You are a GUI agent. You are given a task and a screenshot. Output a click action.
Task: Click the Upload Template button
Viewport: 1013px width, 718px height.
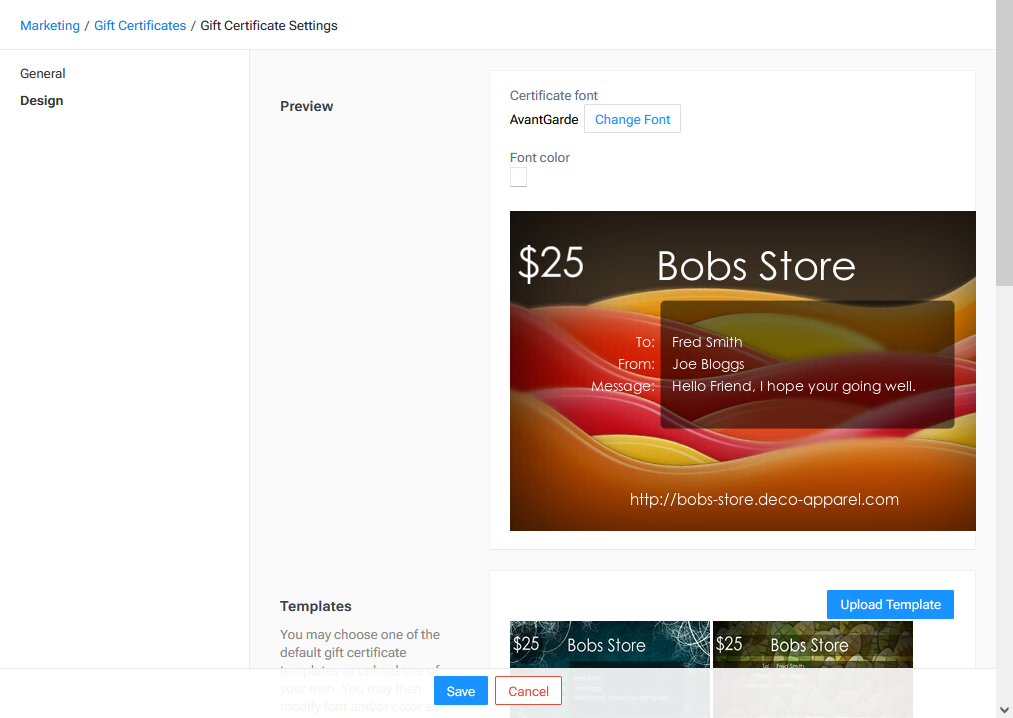(889, 604)
